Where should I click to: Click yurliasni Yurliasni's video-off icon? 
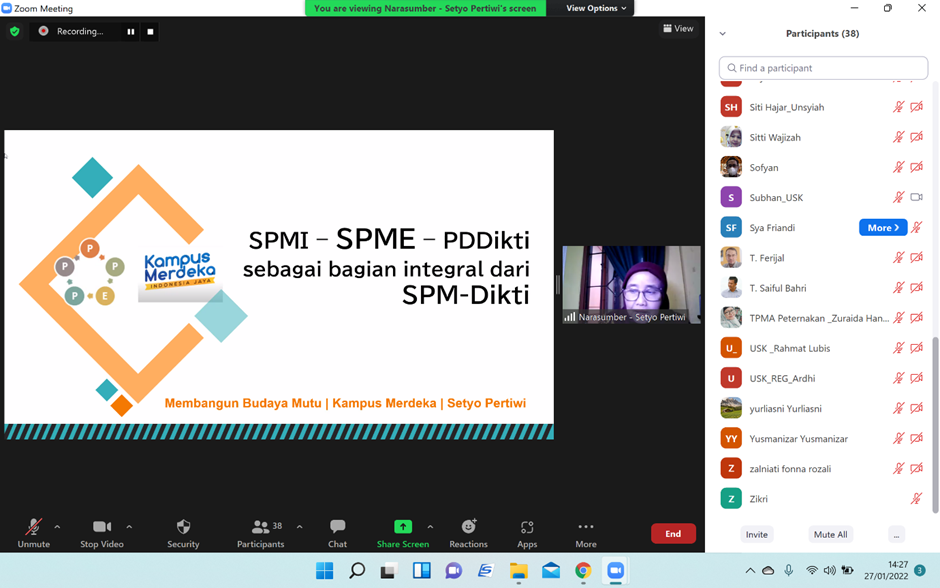[x=917, y=408]
